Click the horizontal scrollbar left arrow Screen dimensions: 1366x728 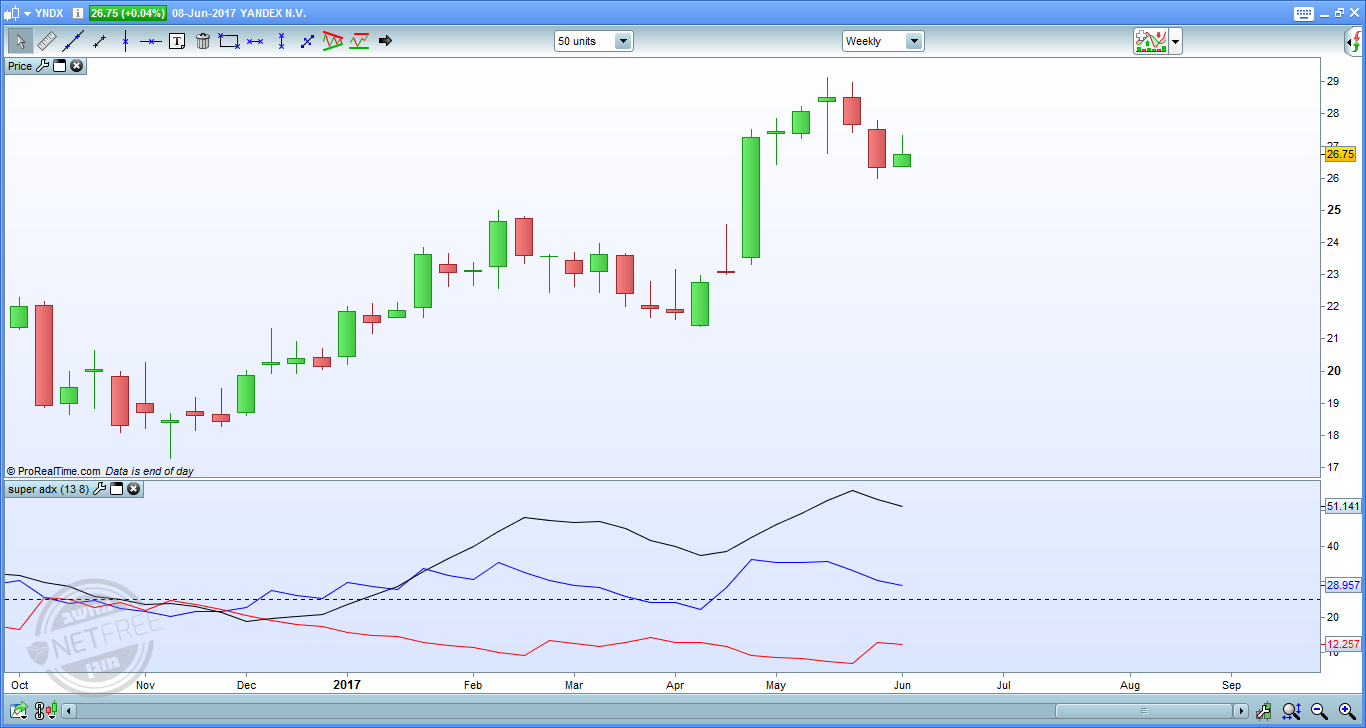(x=69, y=711)
